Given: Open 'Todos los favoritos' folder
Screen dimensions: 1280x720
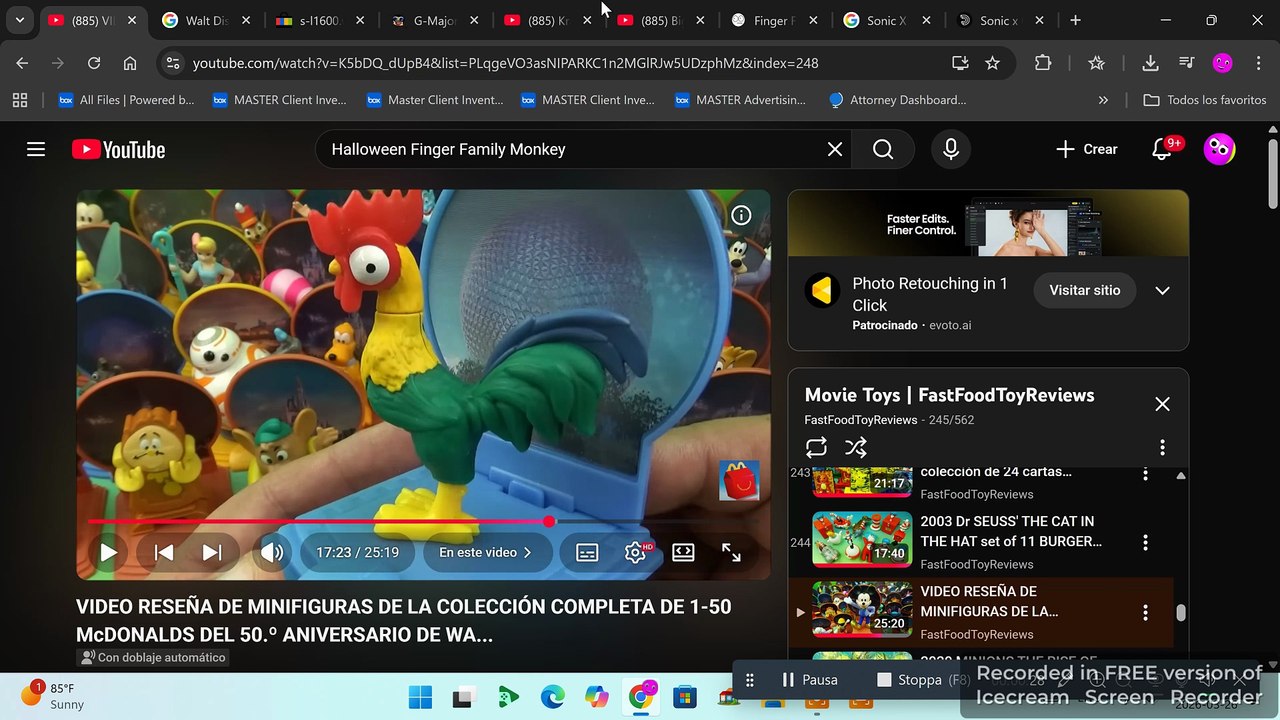Looking at the screenshot, I should click(1205, 100).
